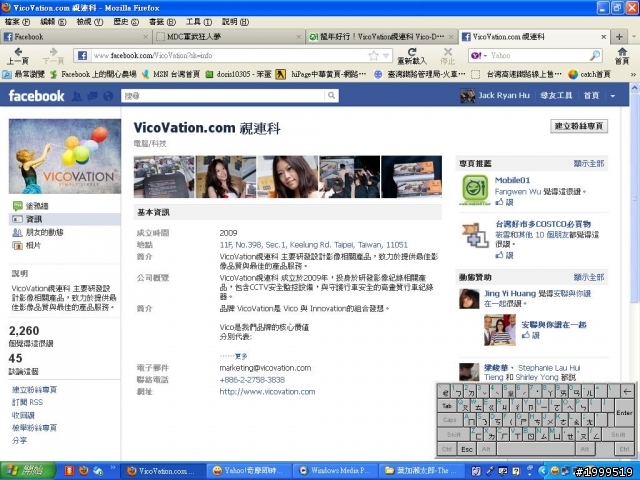Open Facebook notifications globe icon
Screen dimensions: 640x480
point(108,96)
